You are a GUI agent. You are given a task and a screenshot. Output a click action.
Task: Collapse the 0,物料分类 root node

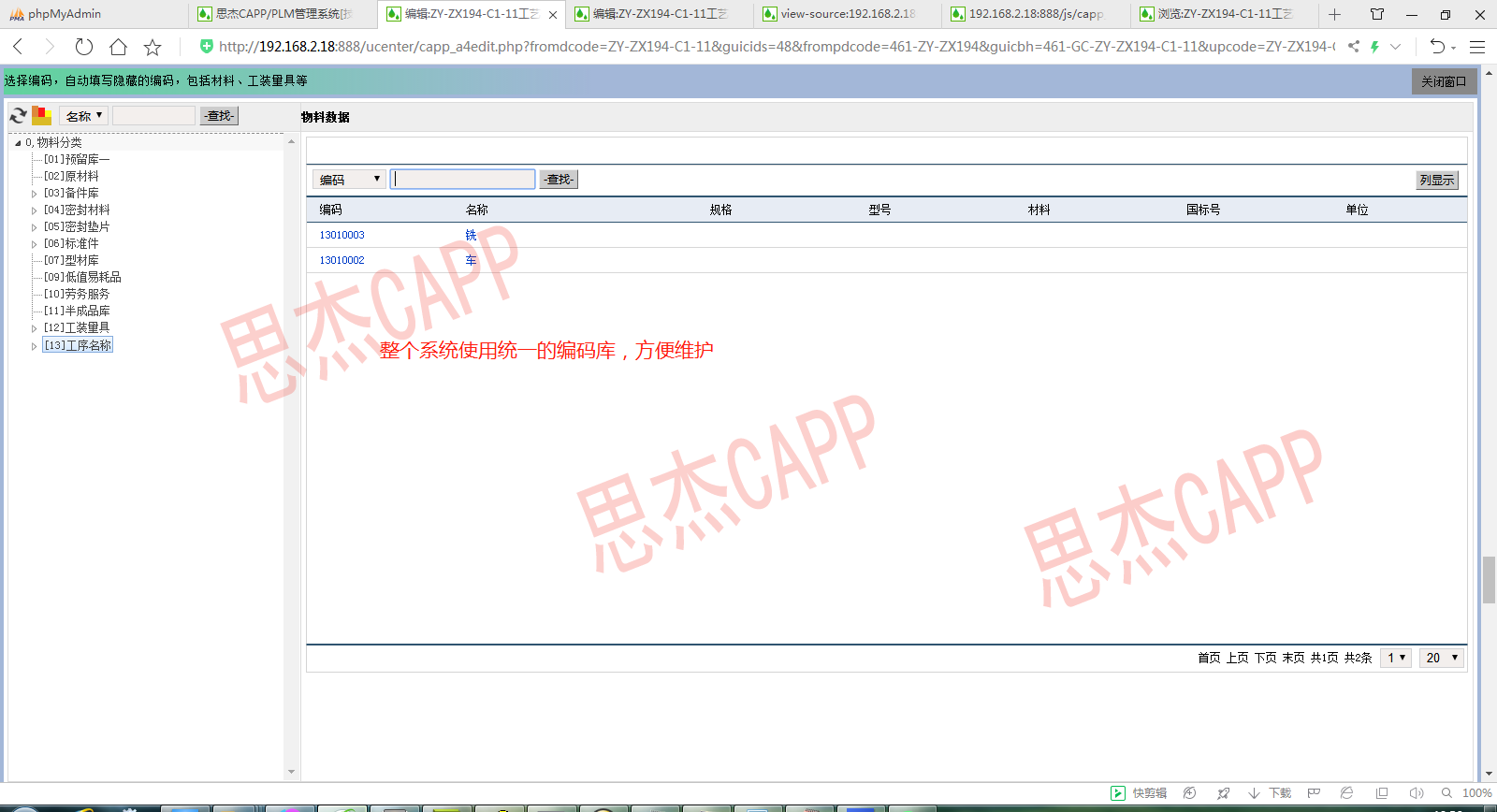(18, 143)
